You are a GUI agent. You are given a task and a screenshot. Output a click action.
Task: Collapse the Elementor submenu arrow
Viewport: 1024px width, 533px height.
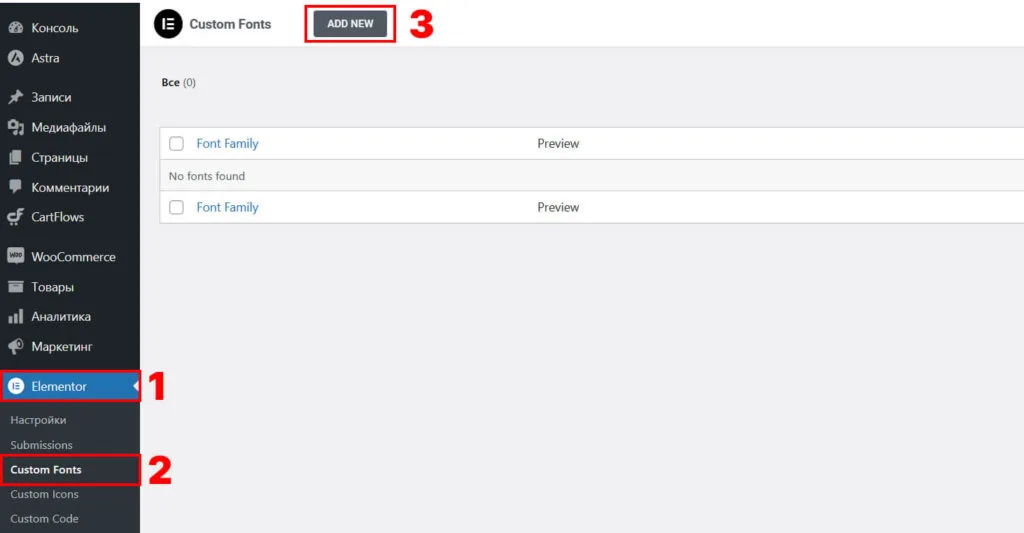point(136,386)
